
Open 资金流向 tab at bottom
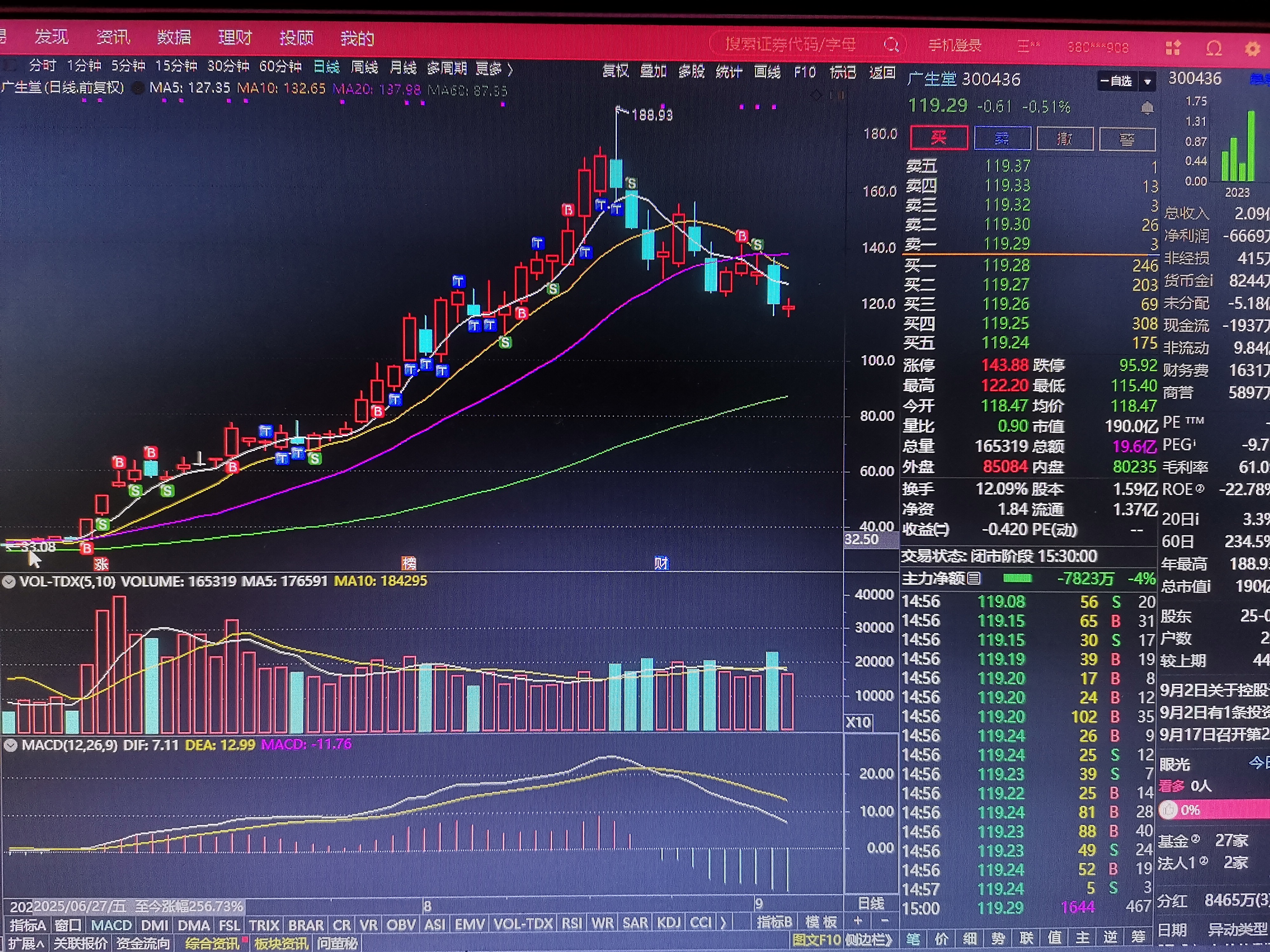point(143,943)
